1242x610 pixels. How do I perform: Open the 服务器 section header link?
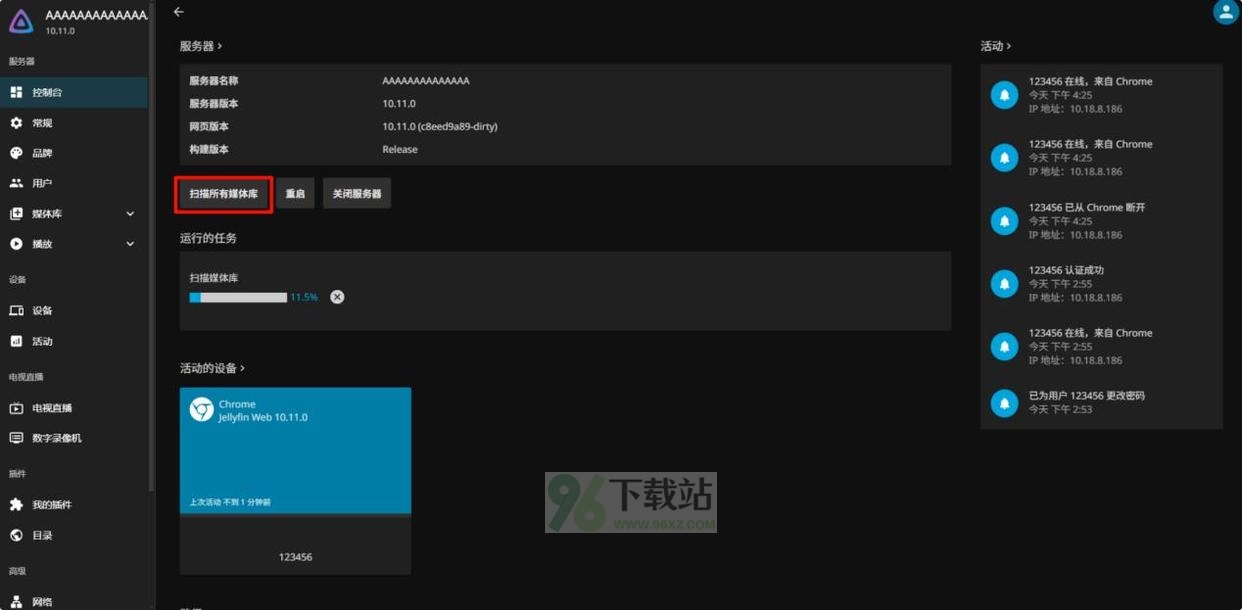200,46
